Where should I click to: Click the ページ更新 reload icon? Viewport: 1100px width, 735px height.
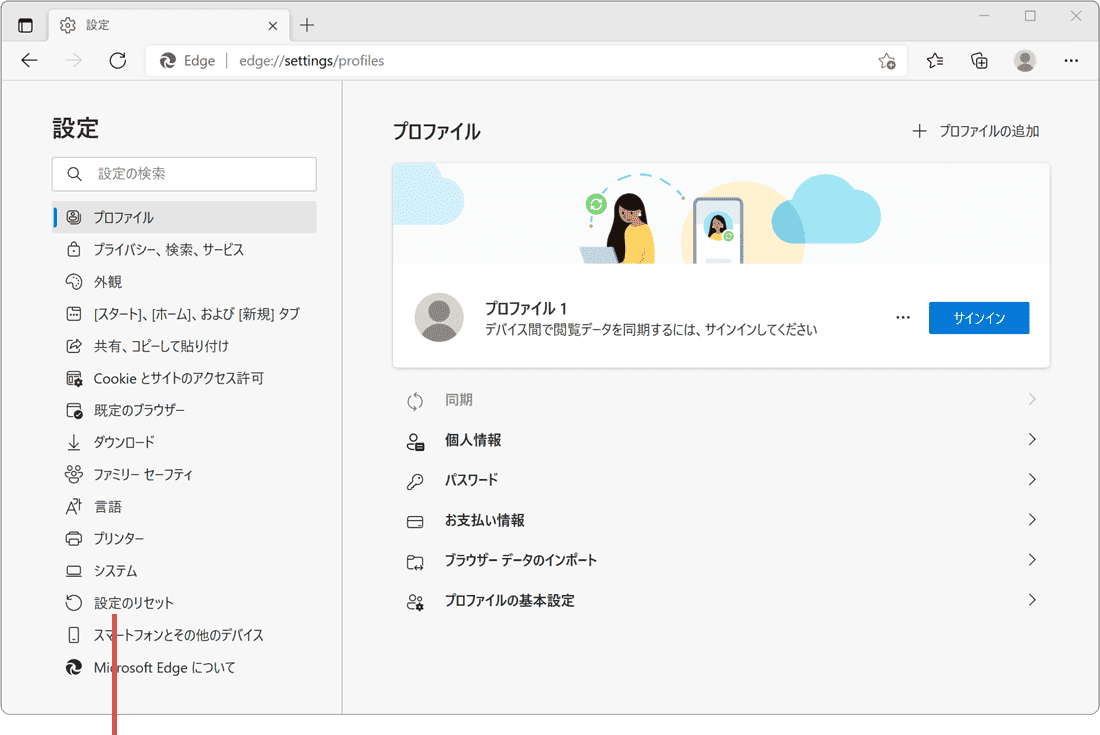[117, 60]
